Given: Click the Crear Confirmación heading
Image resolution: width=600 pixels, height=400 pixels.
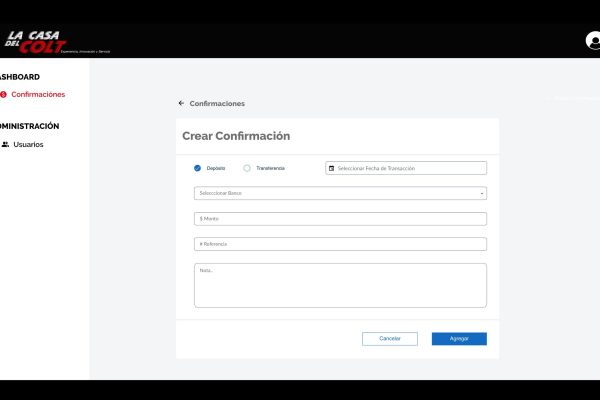Looking at the screenshot, I should pos(236,136).
